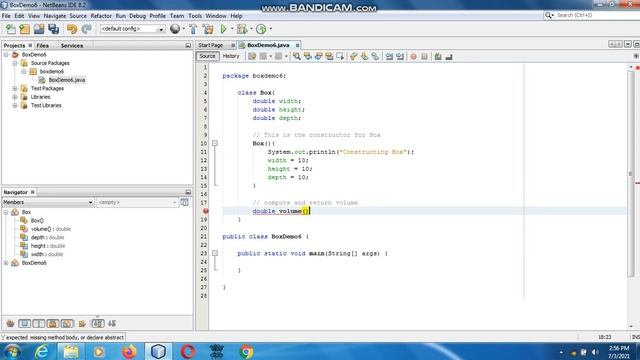The width and height of the screenshot is (640, 360).
Task: Expand the Test Libraries tree node
Action: pos(15,105)
